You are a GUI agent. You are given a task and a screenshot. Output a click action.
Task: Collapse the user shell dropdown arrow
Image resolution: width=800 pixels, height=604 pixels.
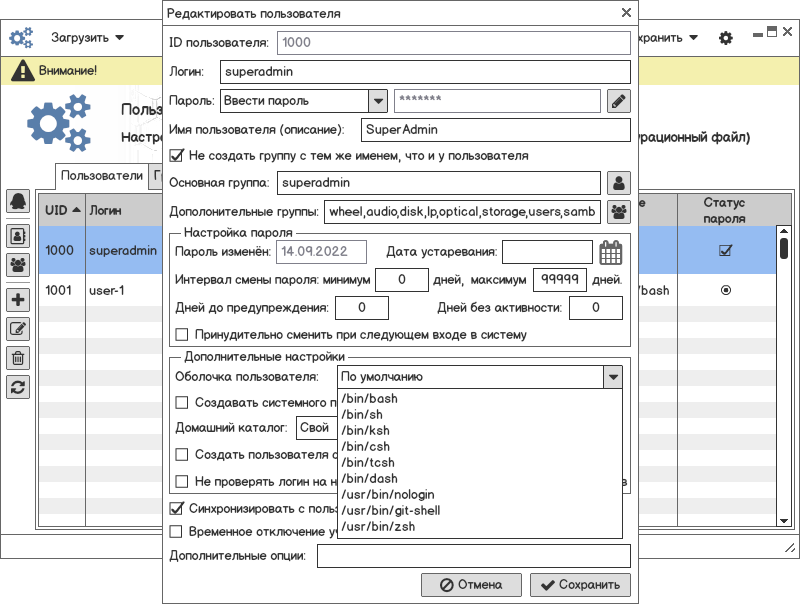613,378
